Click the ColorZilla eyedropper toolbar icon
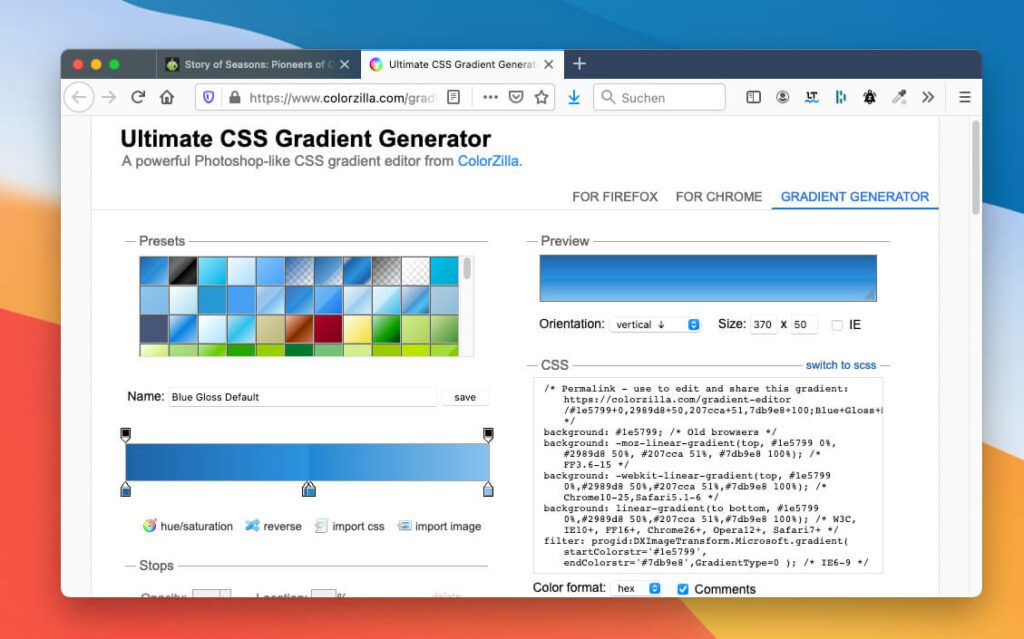The image size is (1024, 639). [x=898, y=97]
